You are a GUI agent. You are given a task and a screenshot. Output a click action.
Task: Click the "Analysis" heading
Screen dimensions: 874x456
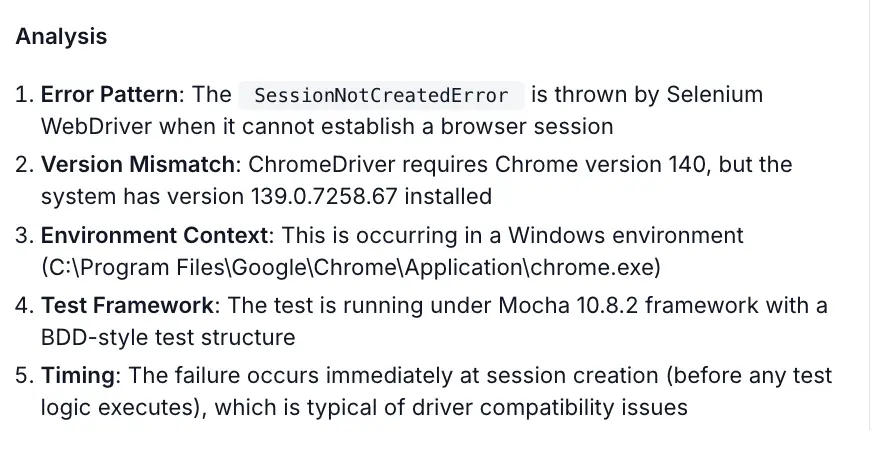tap(61, 37)
